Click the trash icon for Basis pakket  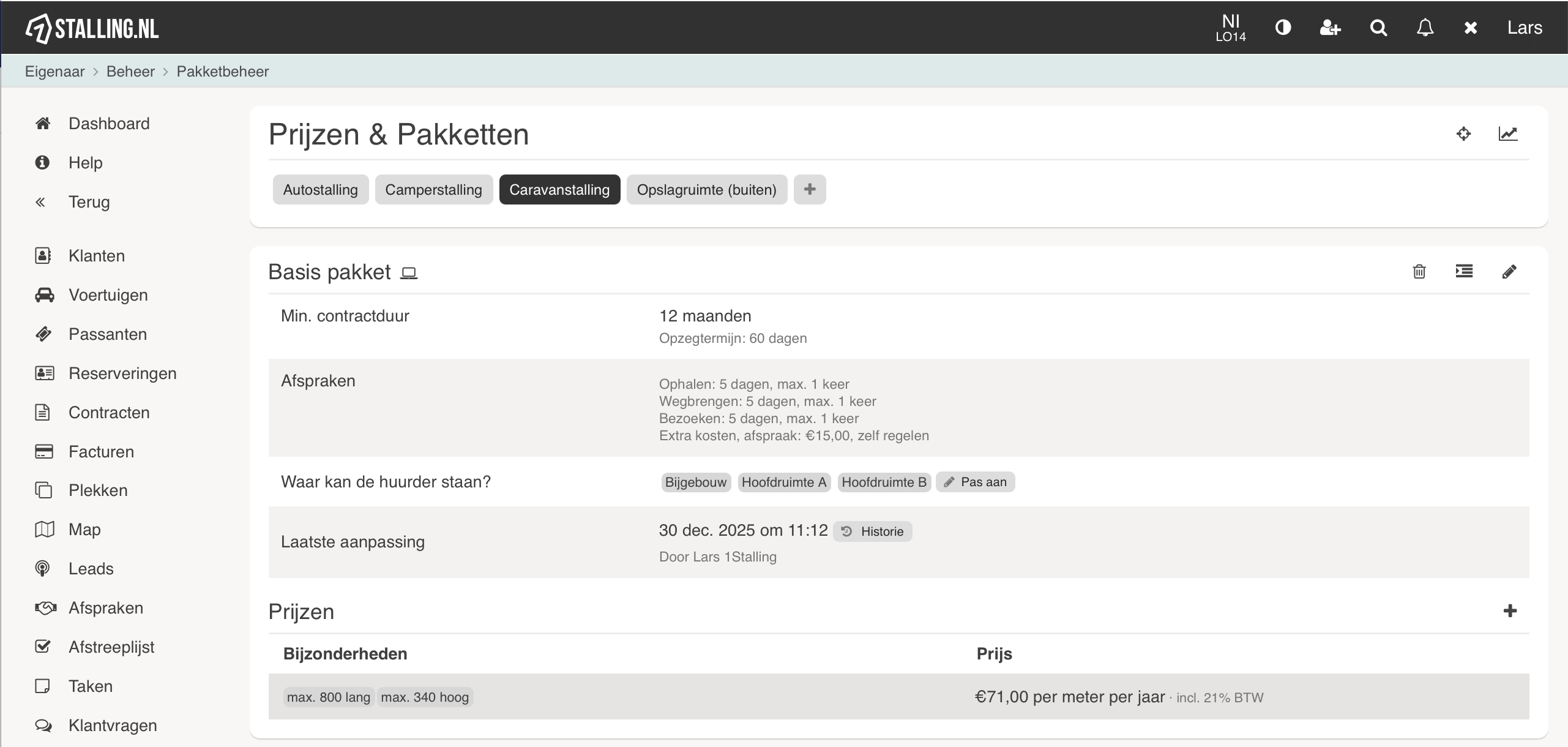1419,271
